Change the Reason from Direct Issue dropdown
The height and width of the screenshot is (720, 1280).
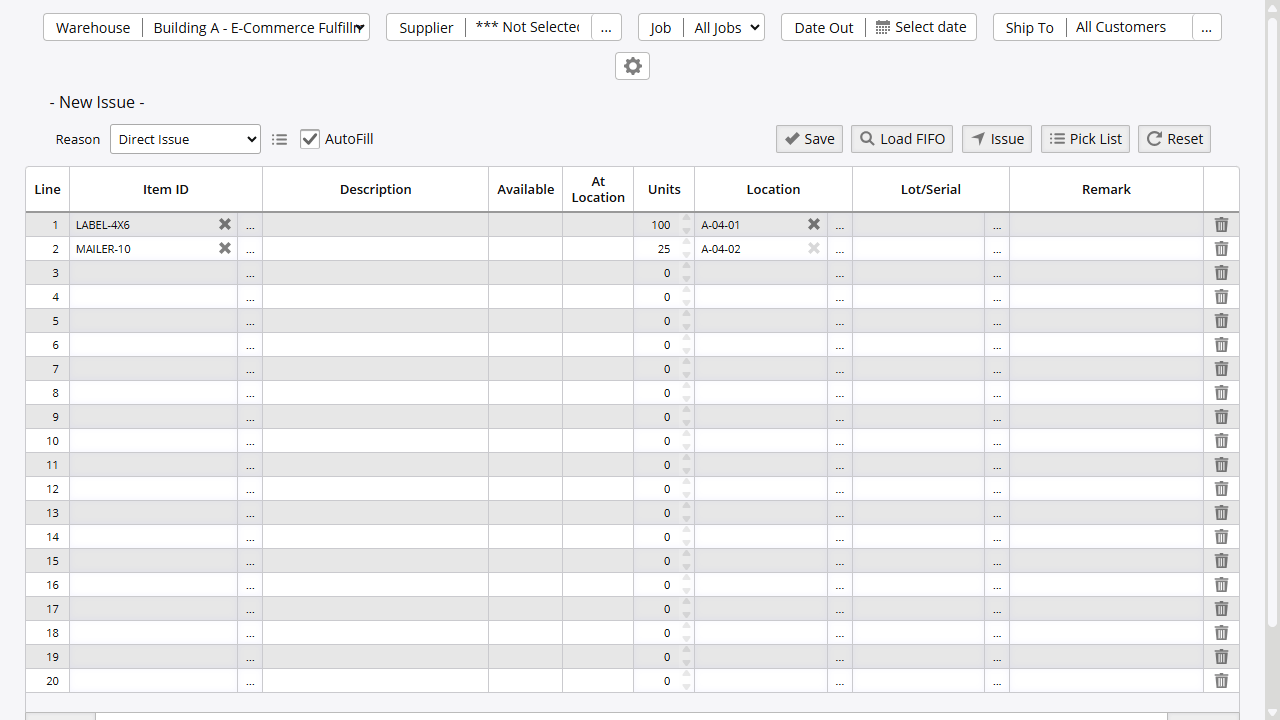click(x=185, y=139)
